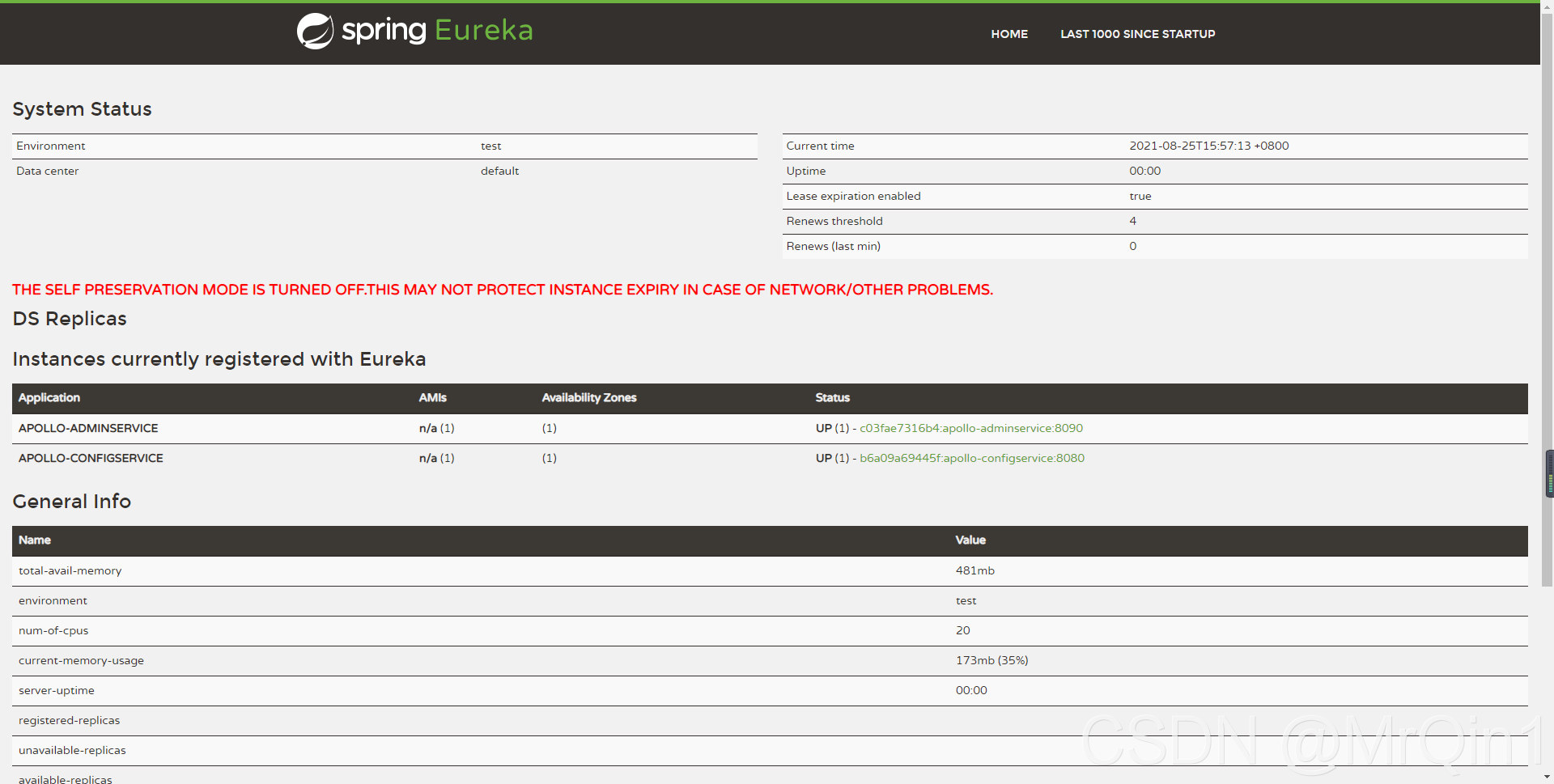The height and width of the screenshot is (784, 1554).
Task: Click the Status column header
Action: point(832,397)
